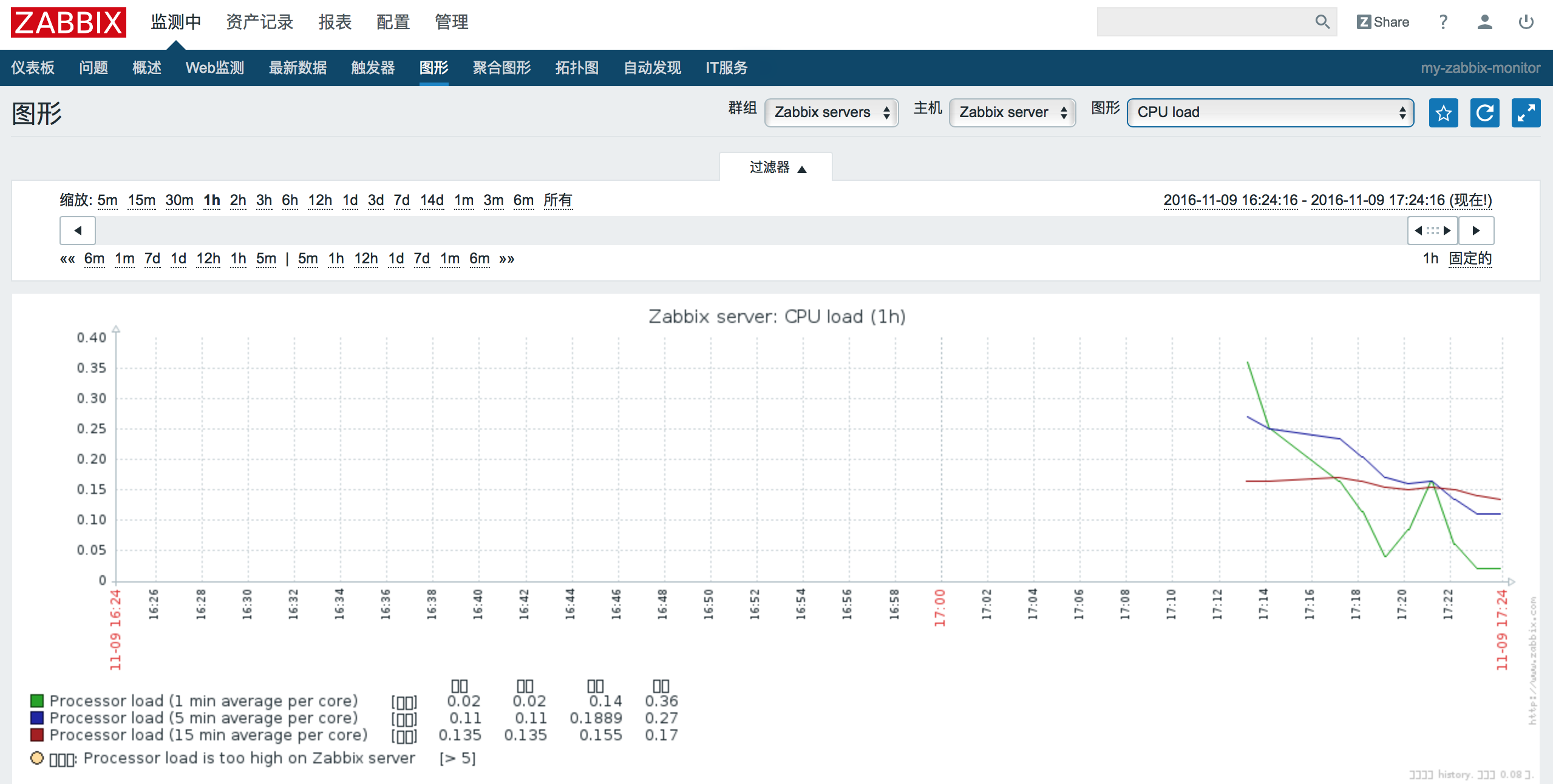
Task: Go to 概述 submenu
Action: (x=147, y=67)
